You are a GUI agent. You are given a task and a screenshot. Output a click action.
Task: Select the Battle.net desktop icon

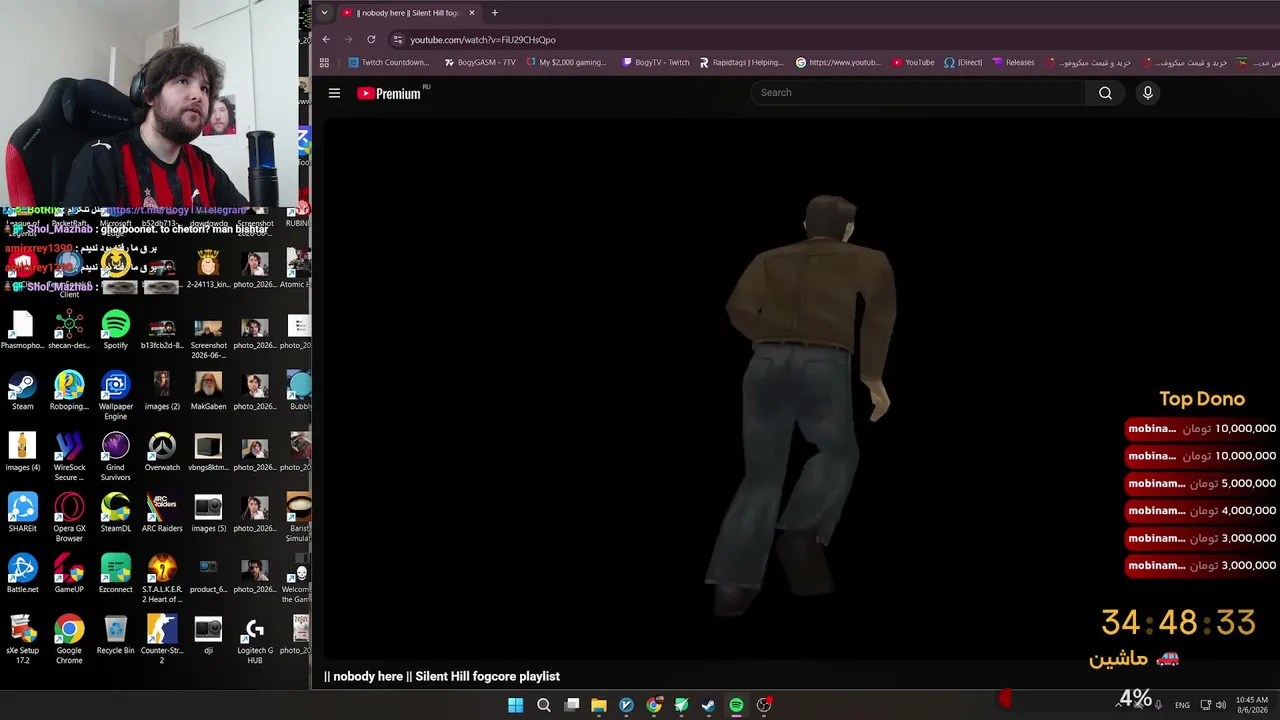(x=22, y=575)
